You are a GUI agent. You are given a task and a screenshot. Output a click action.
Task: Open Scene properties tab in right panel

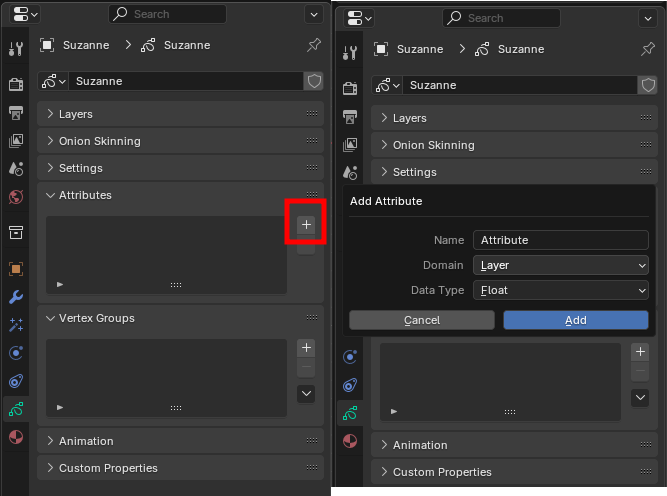pyautogui.click(x=350, y=173)
